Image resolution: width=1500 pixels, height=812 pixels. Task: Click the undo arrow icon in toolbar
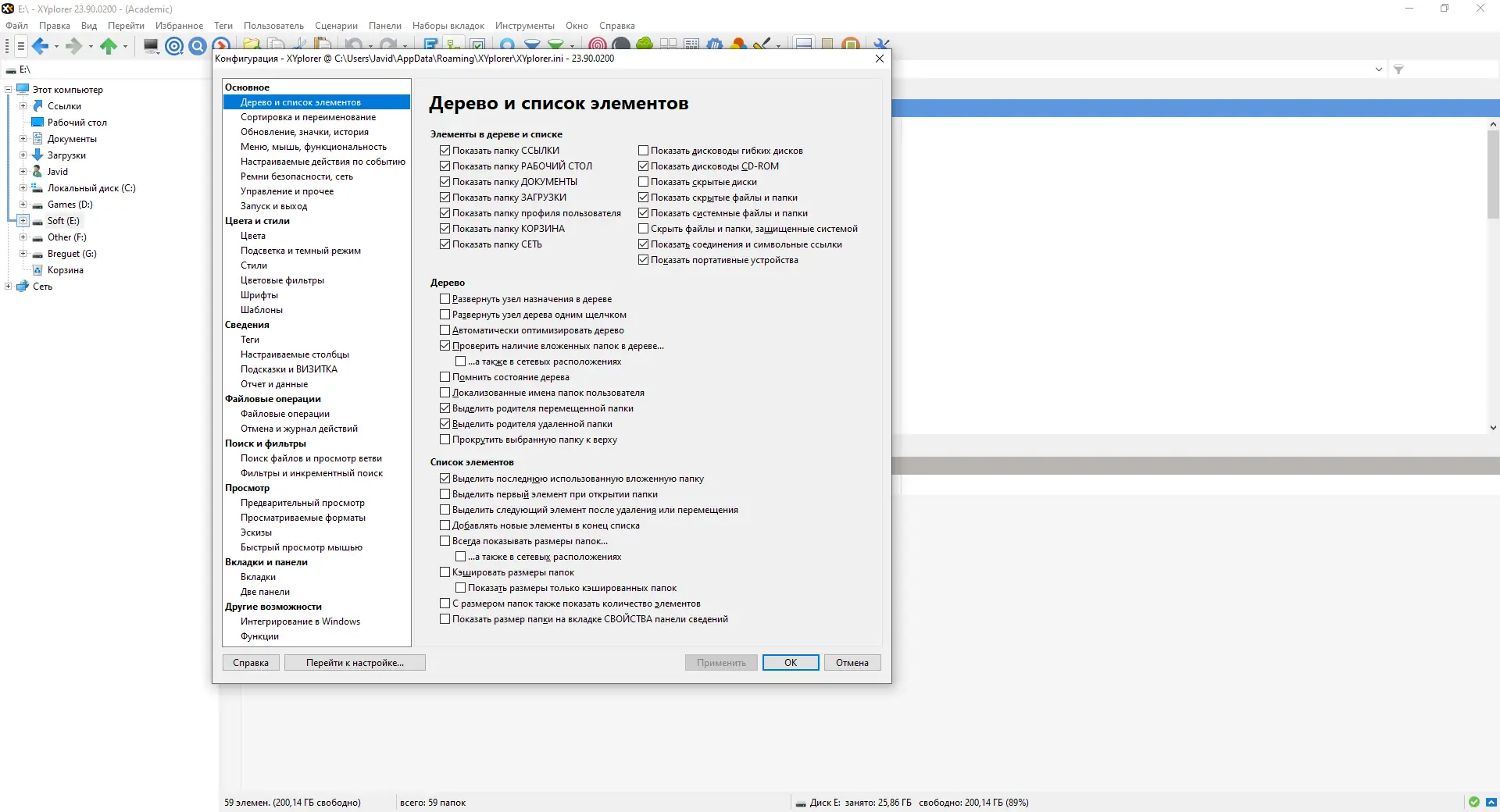354,45
